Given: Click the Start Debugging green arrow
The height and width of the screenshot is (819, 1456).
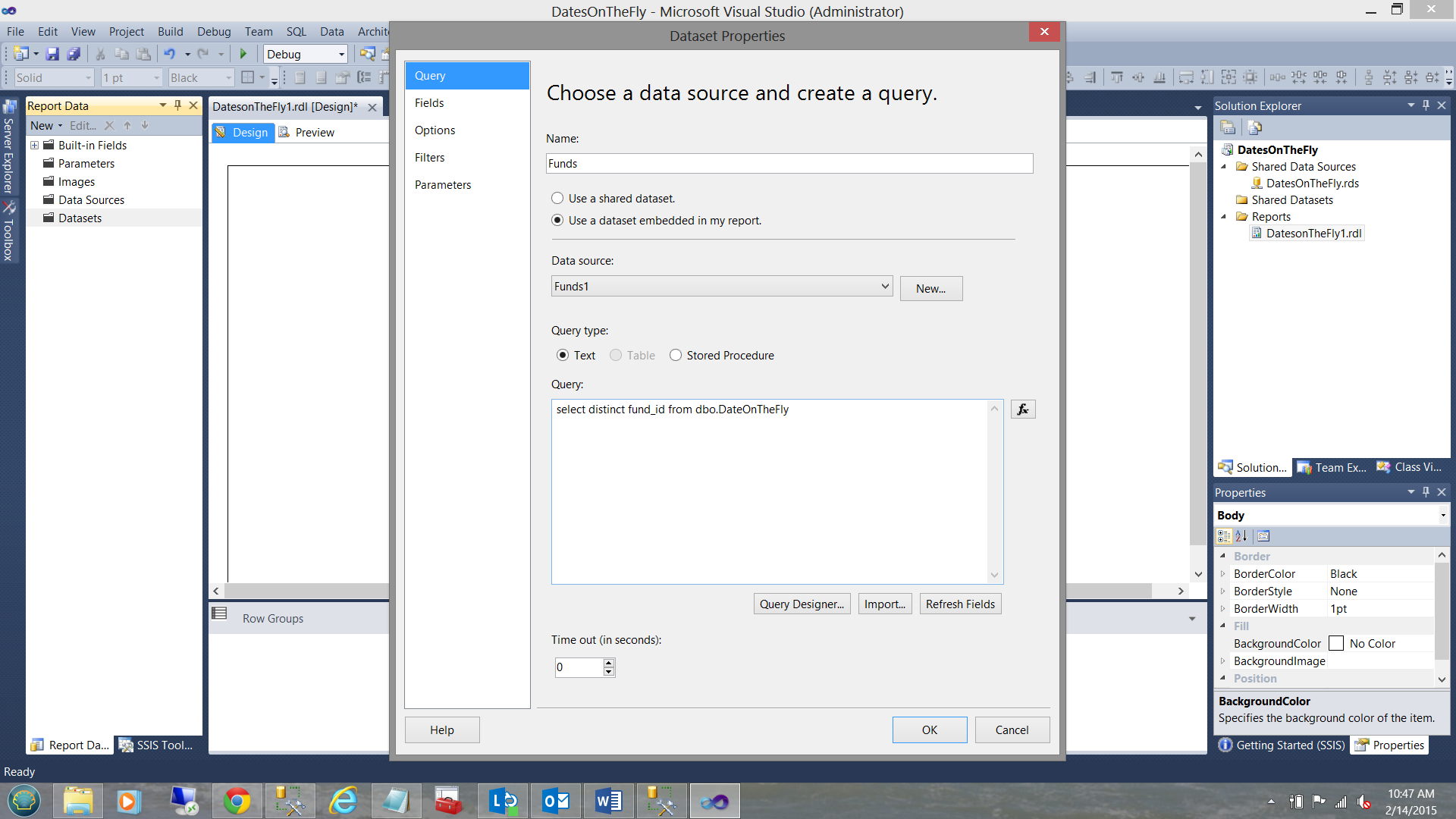Looking at the screenshot, I should click(x=243, y=54).
